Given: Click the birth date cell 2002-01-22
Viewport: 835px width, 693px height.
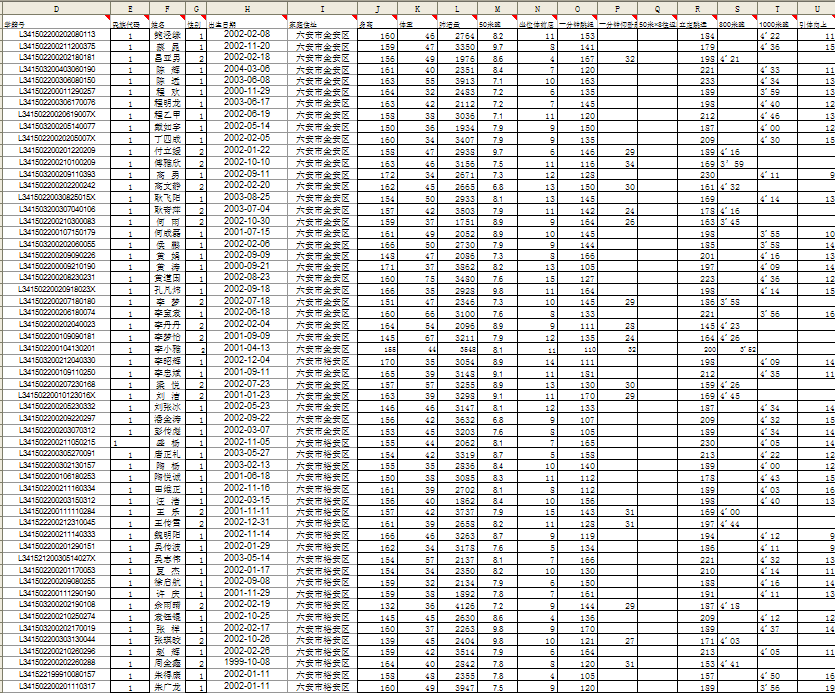Looking at the screenshot, I should coord(248,151).
